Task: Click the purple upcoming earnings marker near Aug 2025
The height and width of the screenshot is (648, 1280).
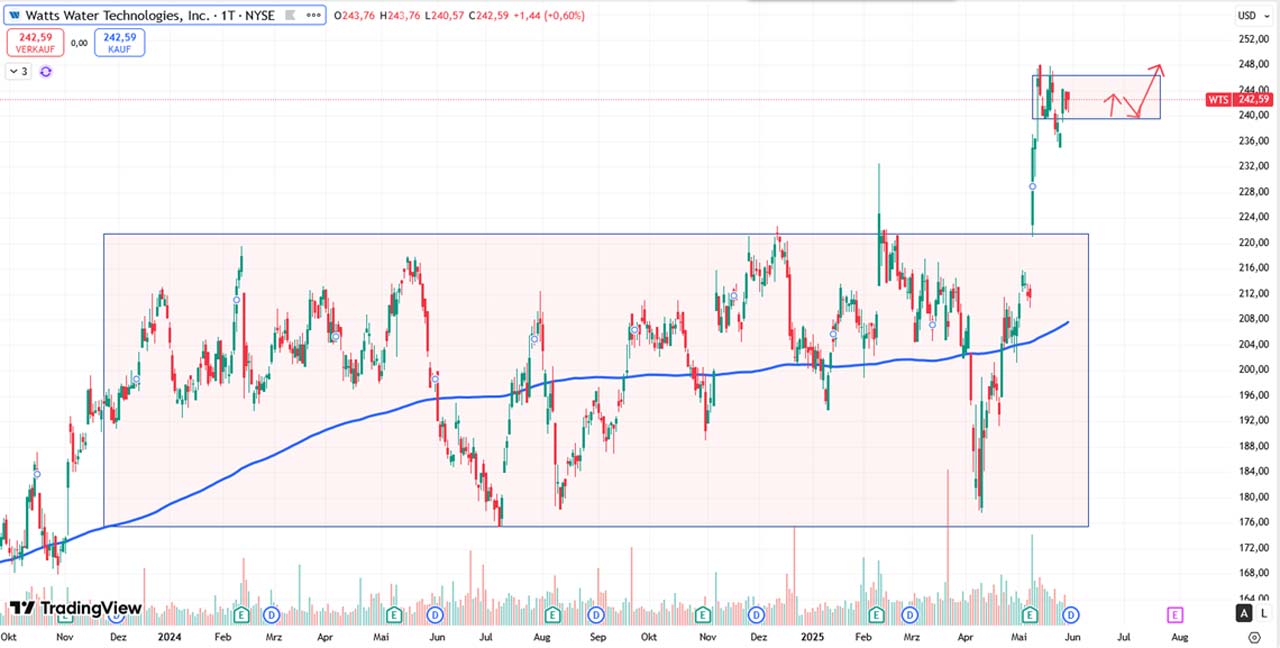Action: 1175,613
